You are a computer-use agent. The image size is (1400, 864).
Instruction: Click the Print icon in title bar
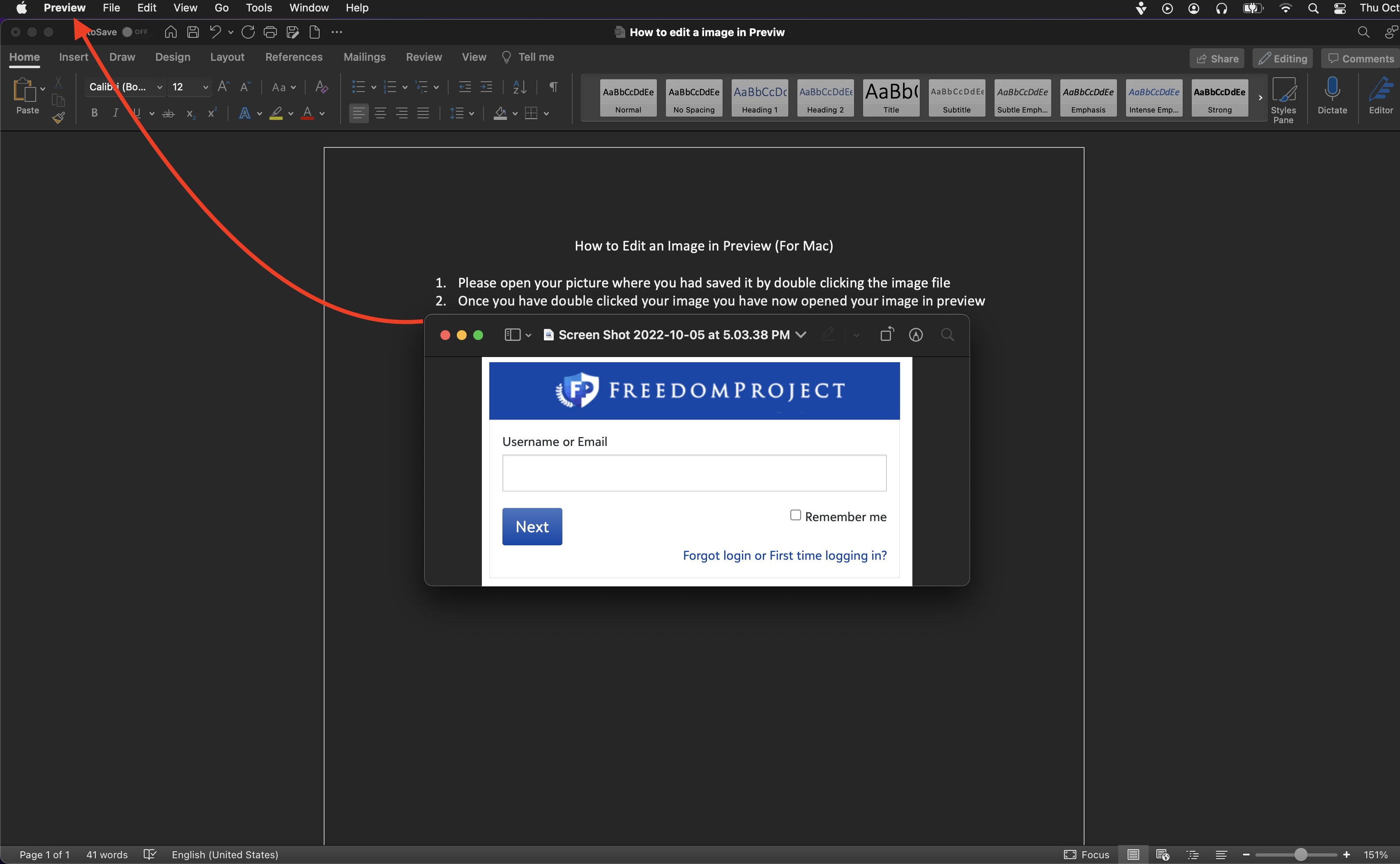click(270, 32)
